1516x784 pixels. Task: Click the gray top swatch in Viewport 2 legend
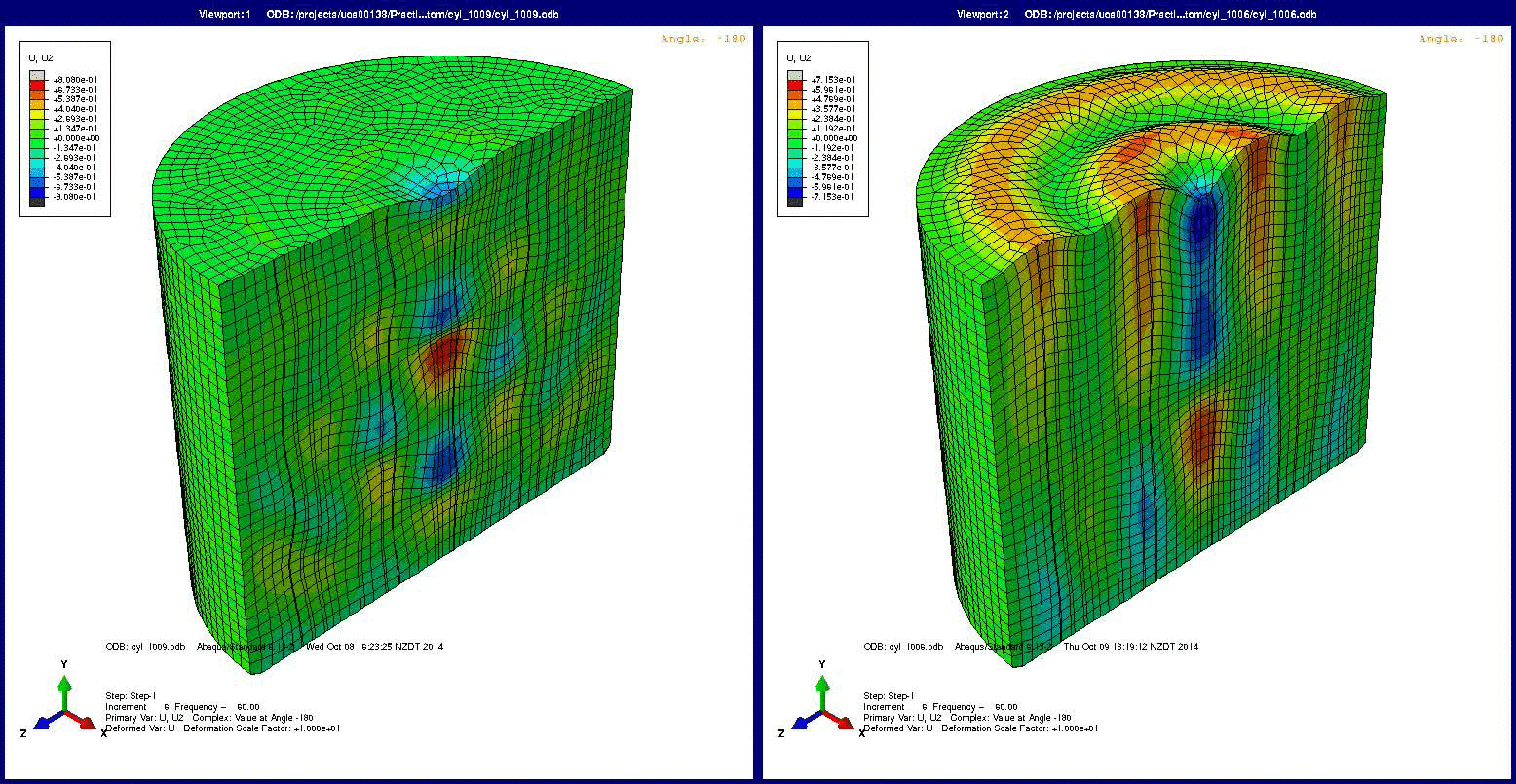coord(794,76)
